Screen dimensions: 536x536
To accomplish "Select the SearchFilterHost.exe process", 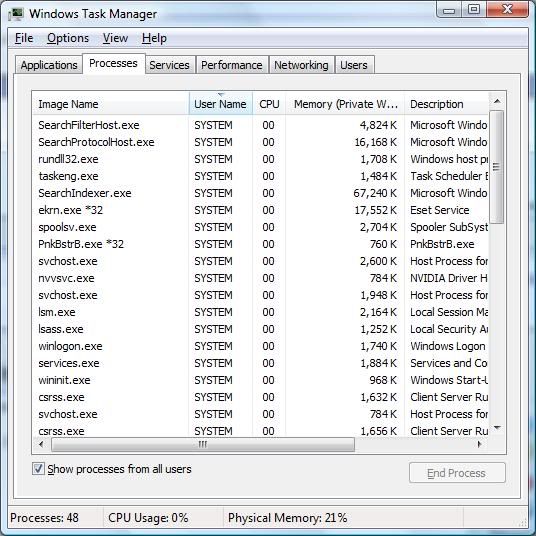I will tap(260, 125).
